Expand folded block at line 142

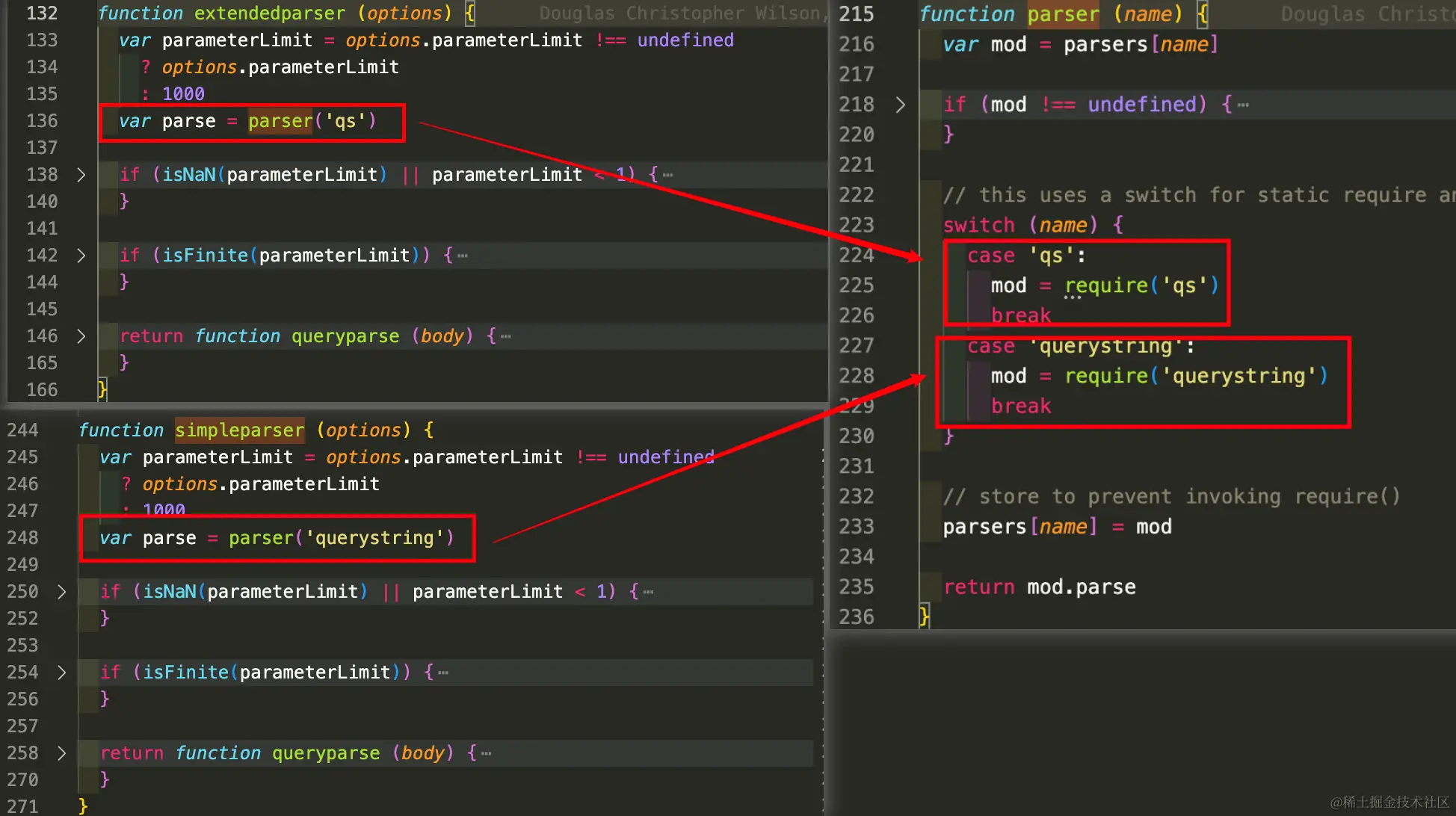[x=81, y=256]
